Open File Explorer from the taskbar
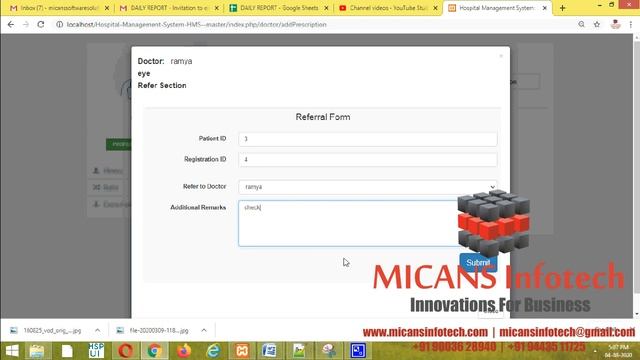Image resolution: width=640 pixels, height=360 pixels. (37, 351)
